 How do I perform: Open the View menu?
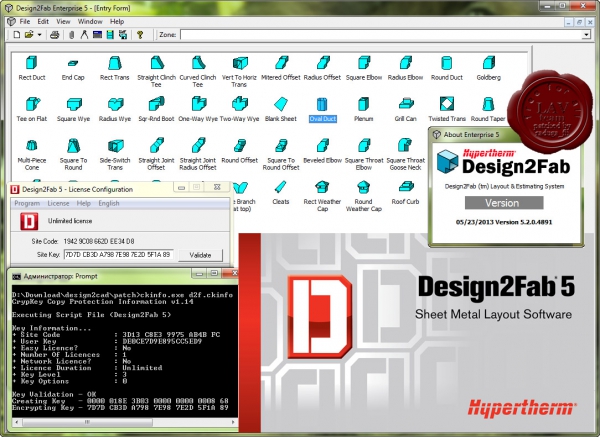click(x=63, y=21)
